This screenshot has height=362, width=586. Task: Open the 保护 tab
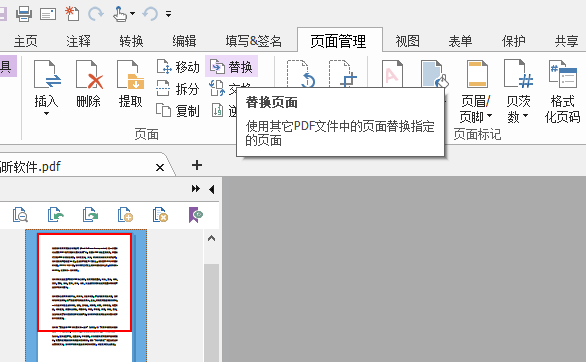(513, 41)
